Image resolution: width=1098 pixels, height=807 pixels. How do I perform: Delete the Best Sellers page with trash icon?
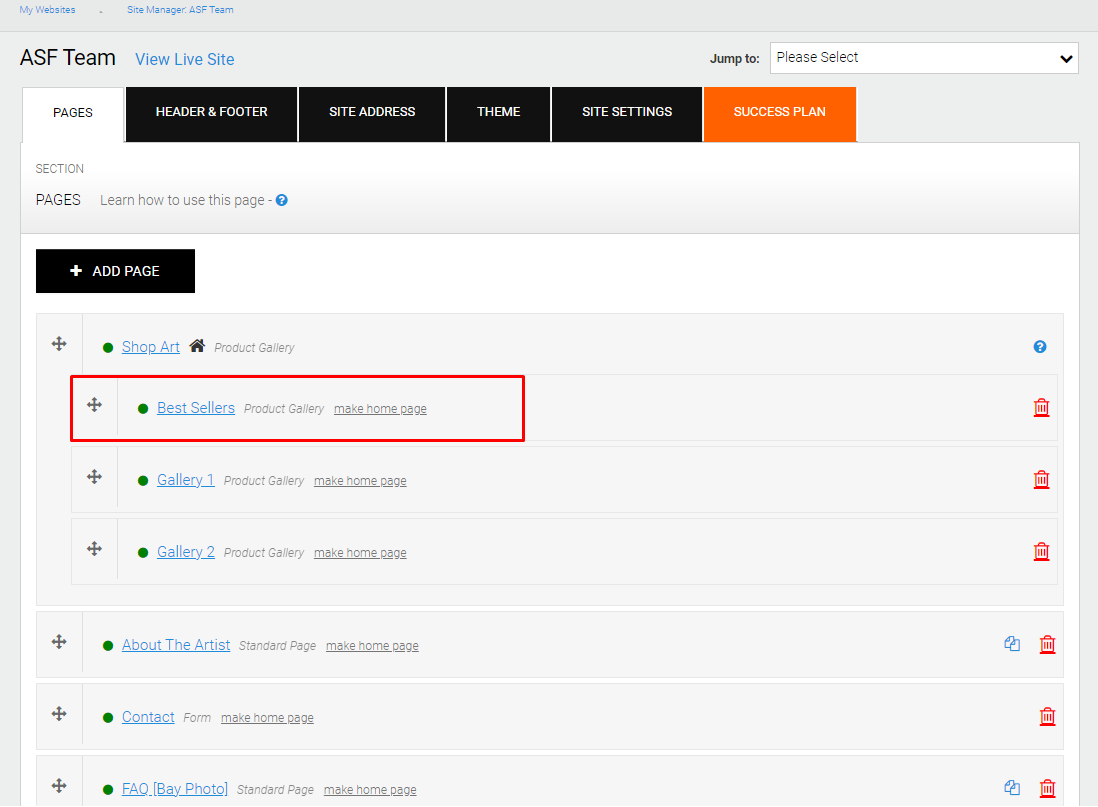(1041, 408)
